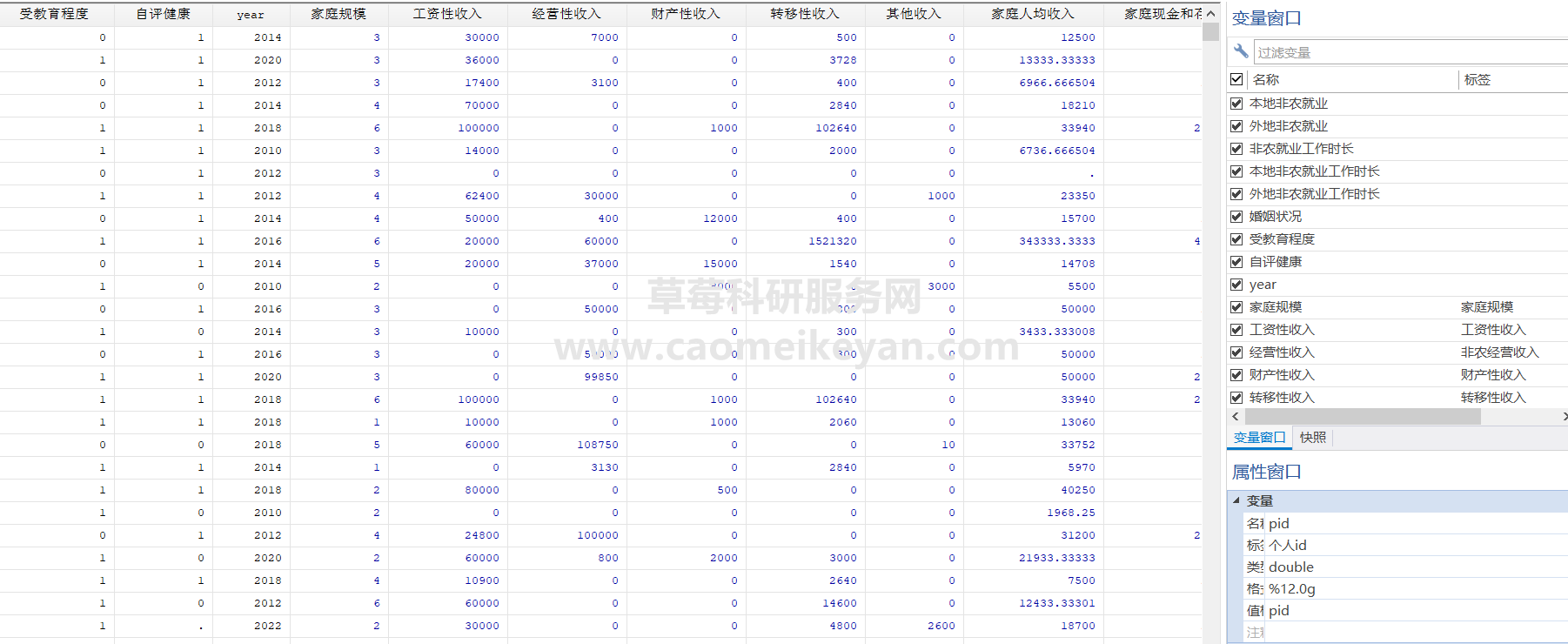
Task: Click the year data column header
Action: 251,14
